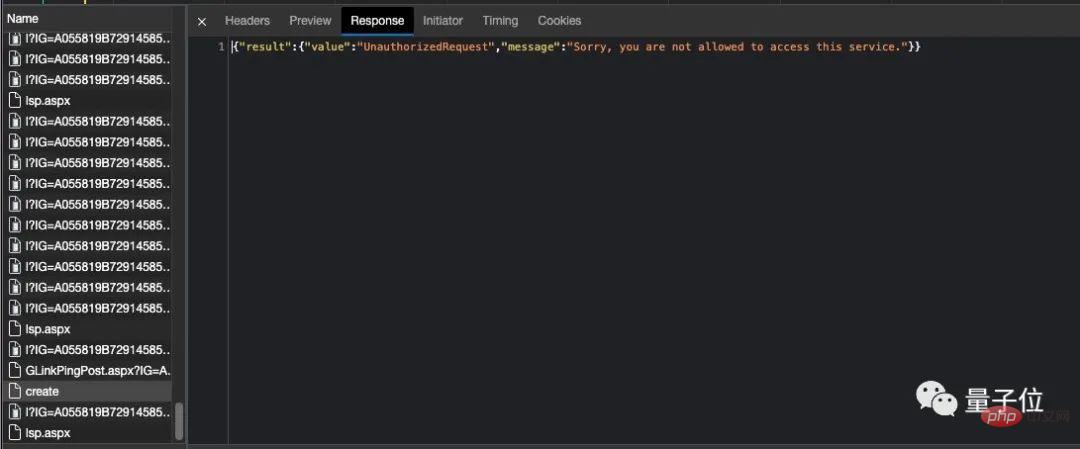The width and height of the screenshot is (1080, 449).
Task: Click the Name column header
Action: click(x=23, y=19)
